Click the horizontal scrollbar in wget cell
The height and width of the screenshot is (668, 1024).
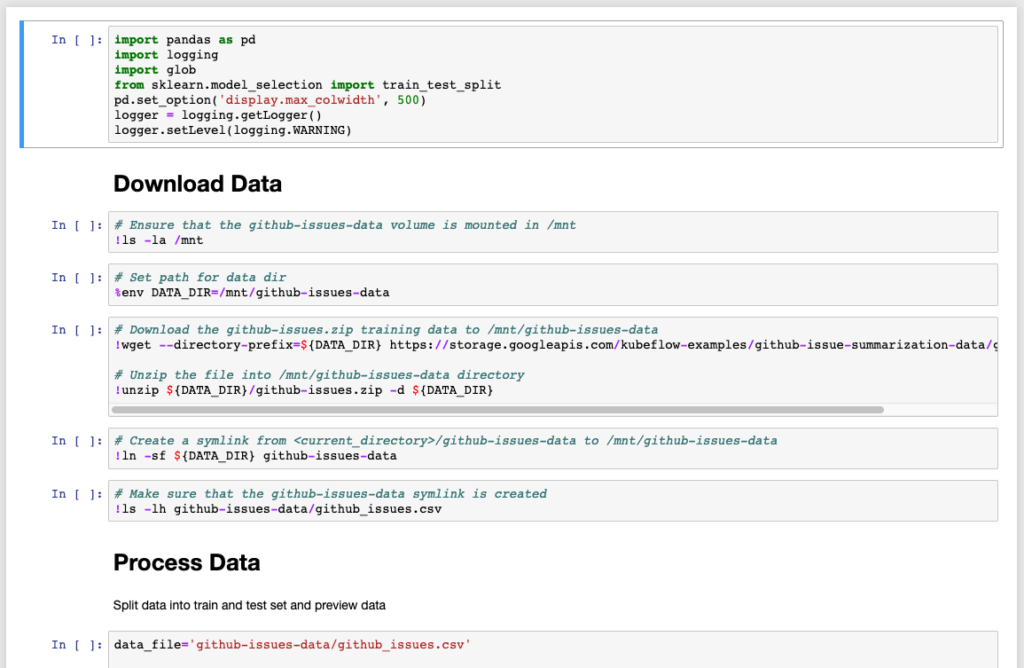click(x=498, y=409)
